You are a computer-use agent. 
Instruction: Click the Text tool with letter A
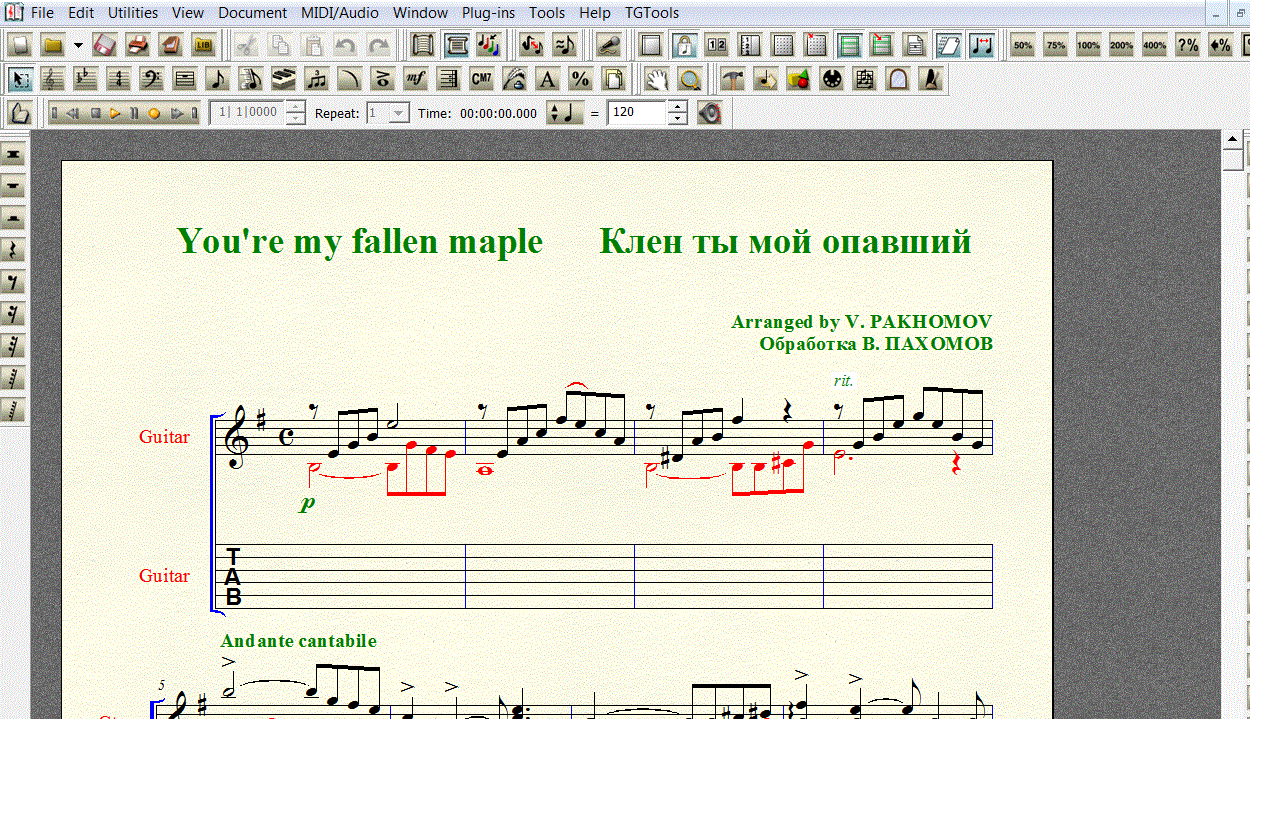[547, 79]
